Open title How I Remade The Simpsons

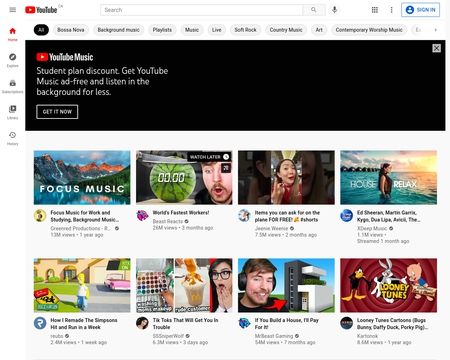tap(84, 323)
